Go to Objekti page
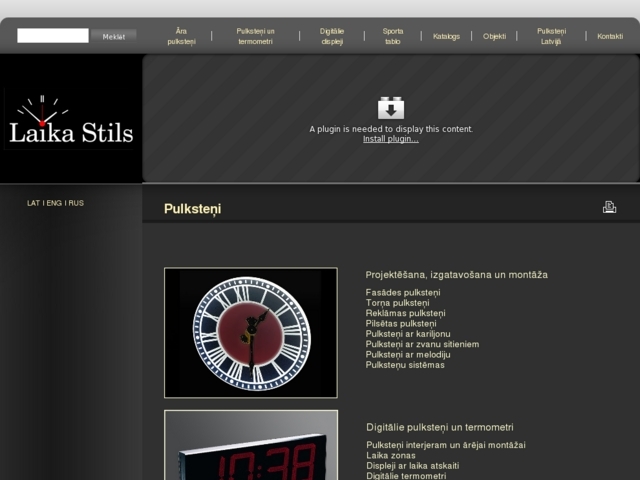Image resolution: width=640 pixels, height=480 pixels. pyautogui.click(x=494, y=36)
